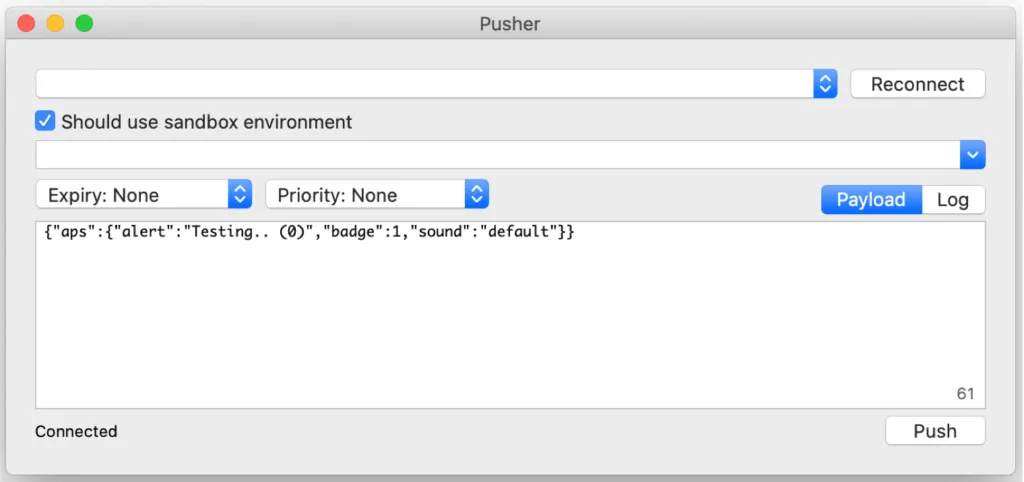Image resolution: width=1024 pixels, height=482 pixels.
Task: Click the blue arrows on the Expiry selector
Action: [240, 195]
